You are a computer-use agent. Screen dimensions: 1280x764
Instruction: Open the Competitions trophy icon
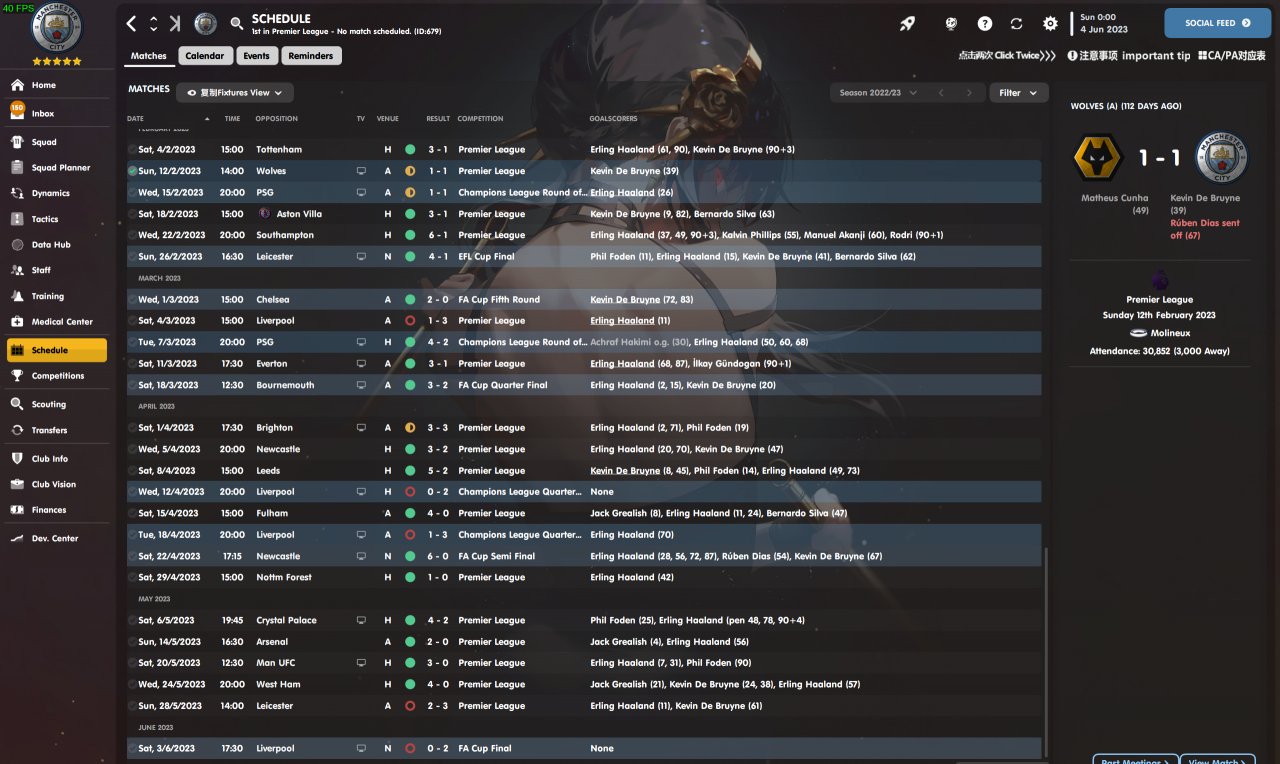[17, 376]
